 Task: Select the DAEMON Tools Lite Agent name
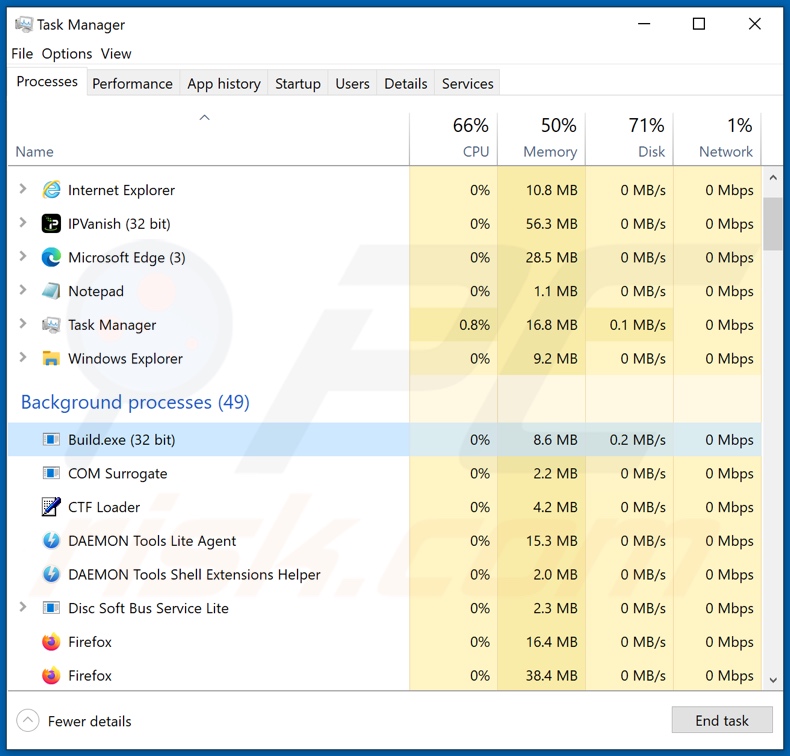point(152,541)
